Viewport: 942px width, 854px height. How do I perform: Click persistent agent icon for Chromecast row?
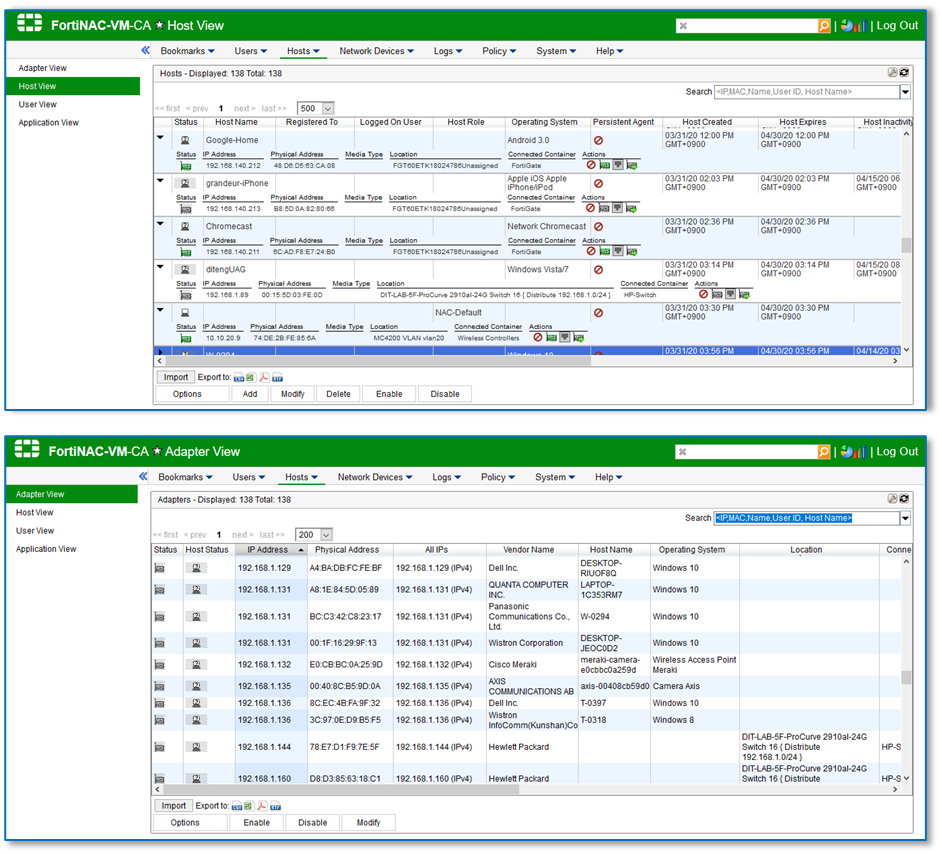[x=598, y=227]
